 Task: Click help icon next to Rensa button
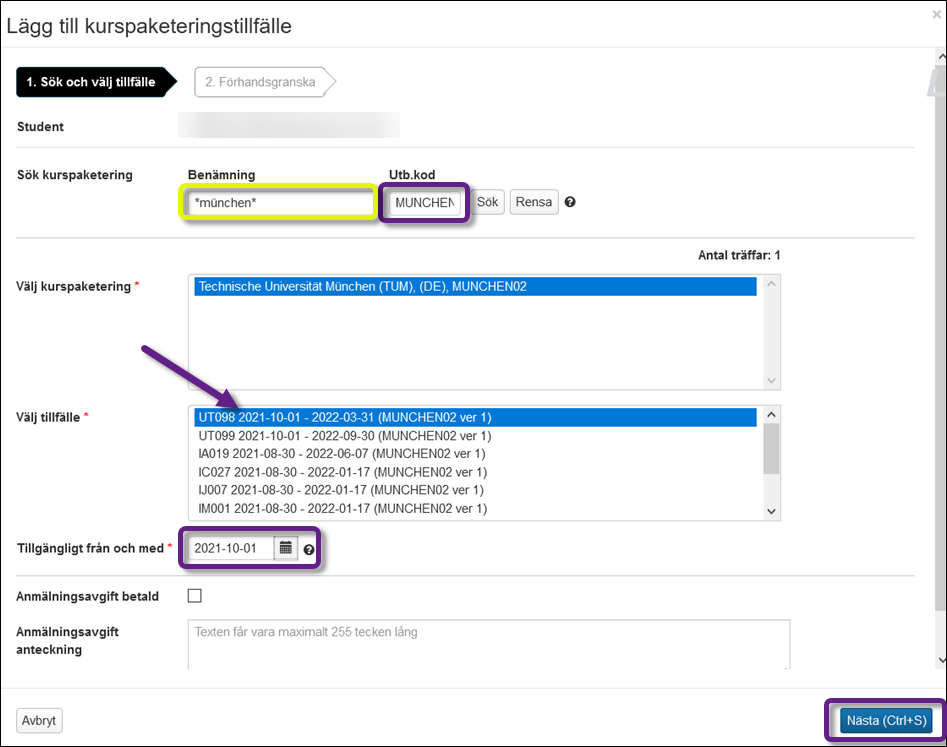[570, 202]
